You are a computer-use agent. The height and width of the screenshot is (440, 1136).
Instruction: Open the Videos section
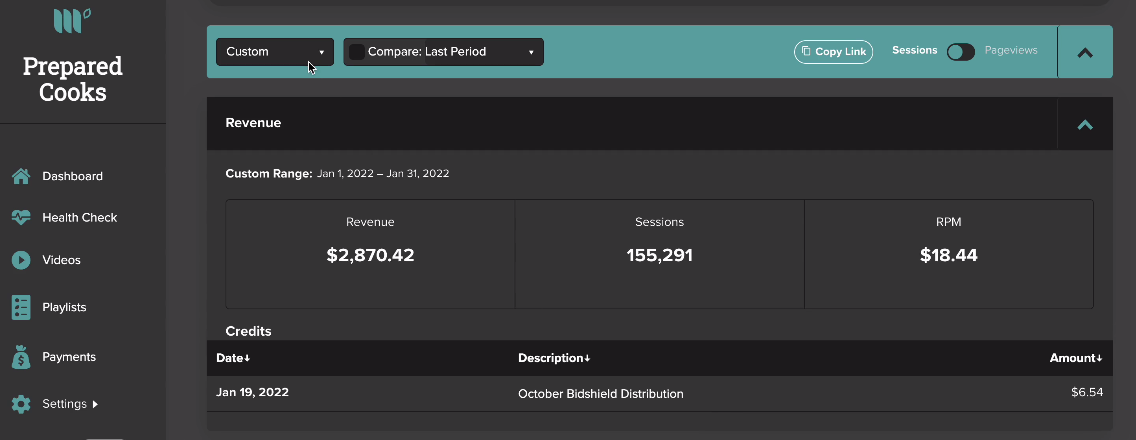(x=62, y=260)
